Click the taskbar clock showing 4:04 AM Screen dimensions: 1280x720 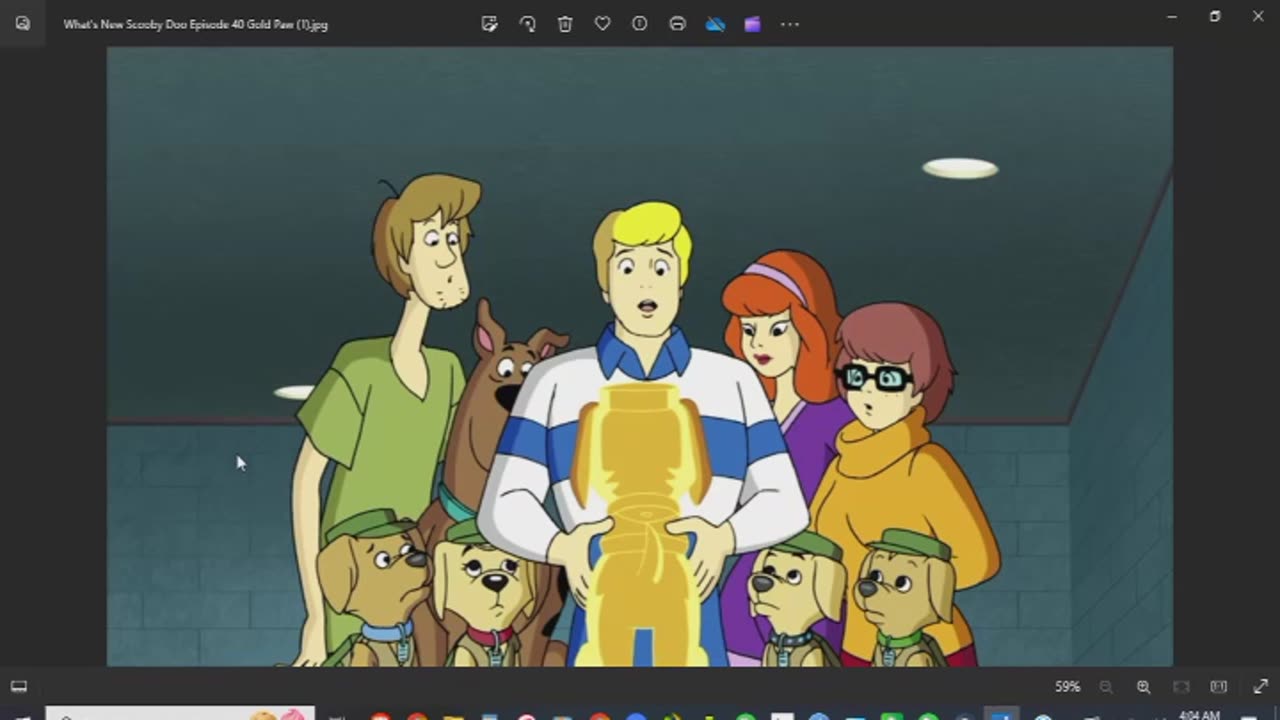pos(1199,715)
